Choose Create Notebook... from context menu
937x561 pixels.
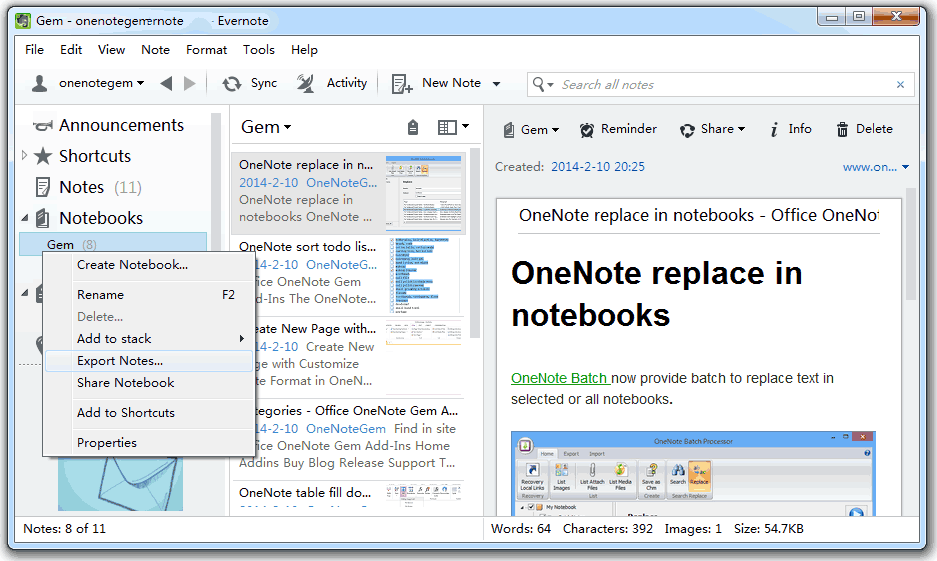pos(149,265)
